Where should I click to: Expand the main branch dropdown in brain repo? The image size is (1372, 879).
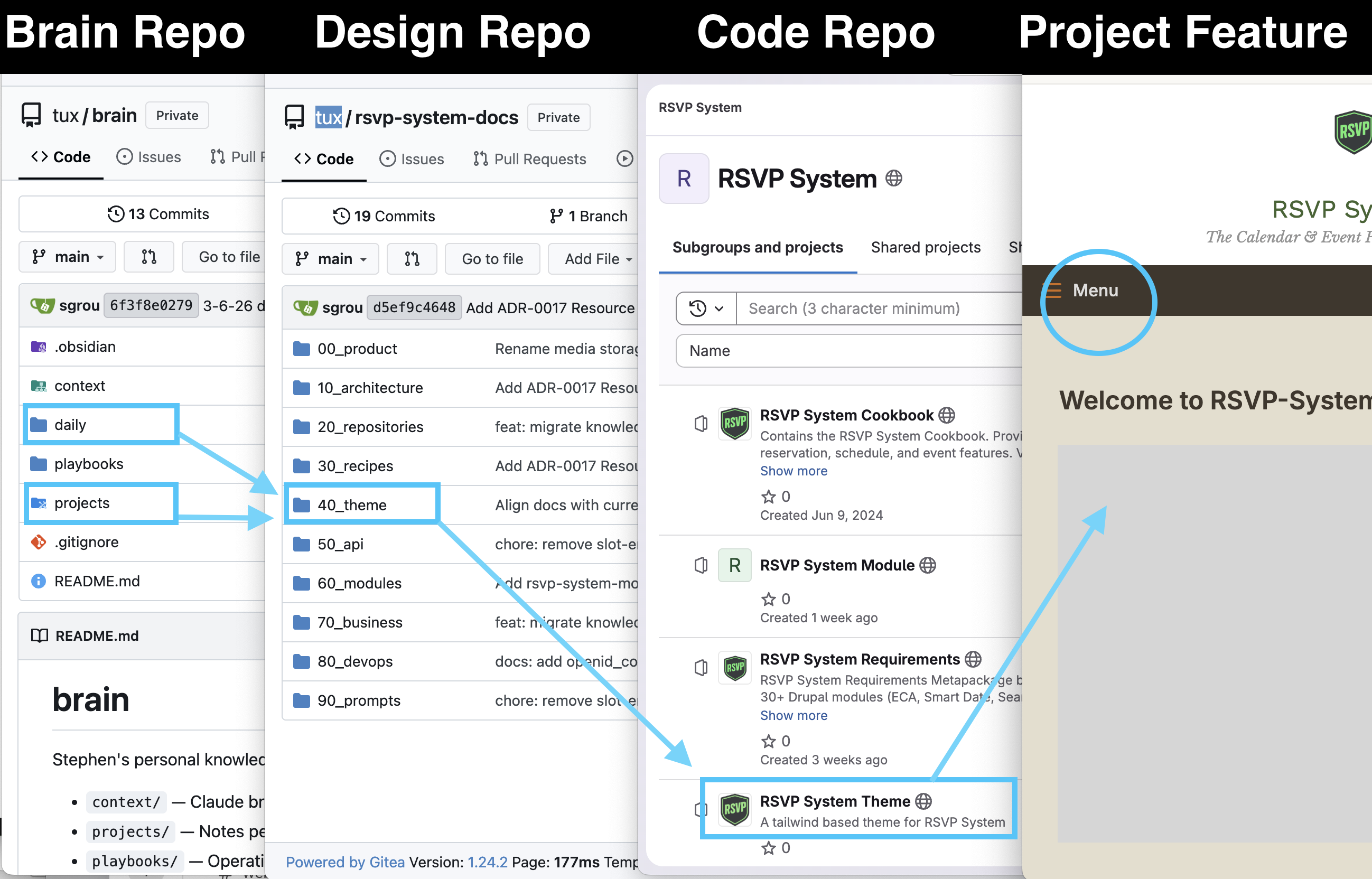pyautogui.click(x=67, y=257)
